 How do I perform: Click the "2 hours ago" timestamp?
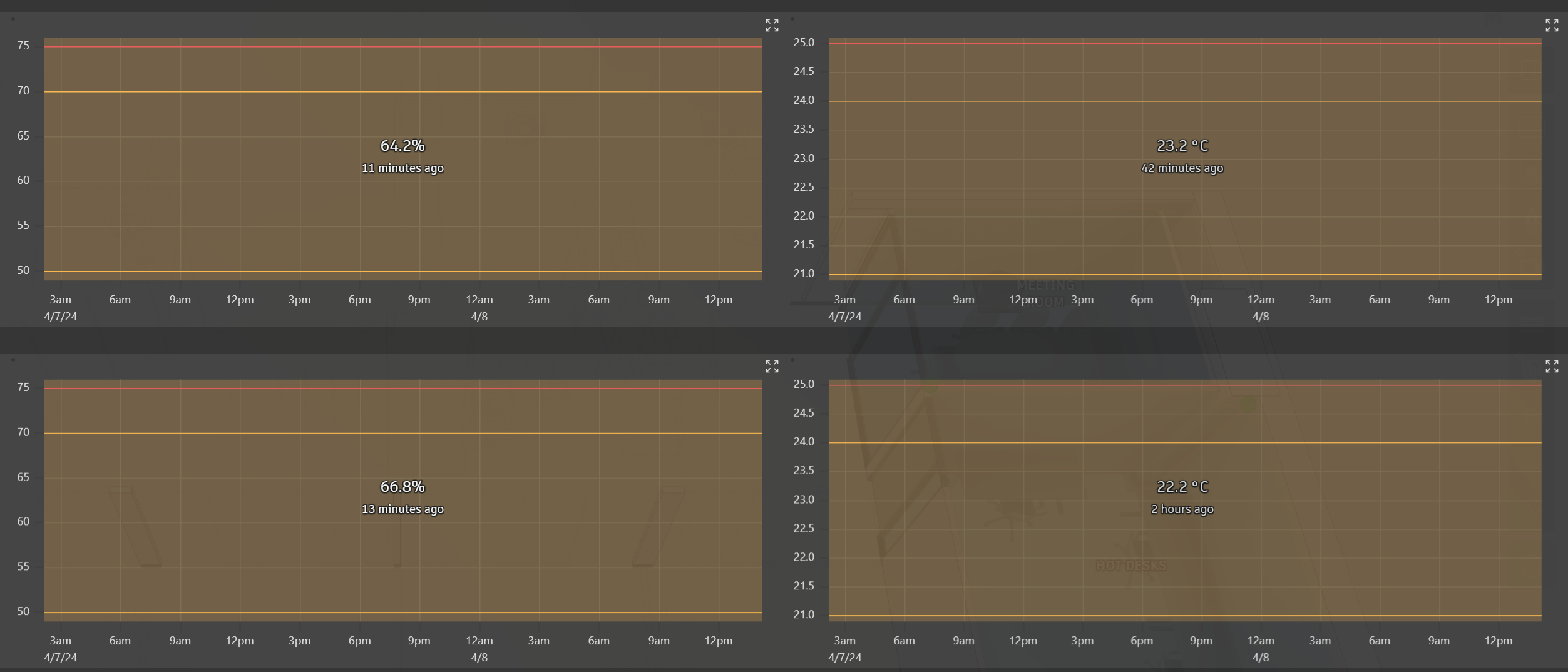coord(1181,509)
